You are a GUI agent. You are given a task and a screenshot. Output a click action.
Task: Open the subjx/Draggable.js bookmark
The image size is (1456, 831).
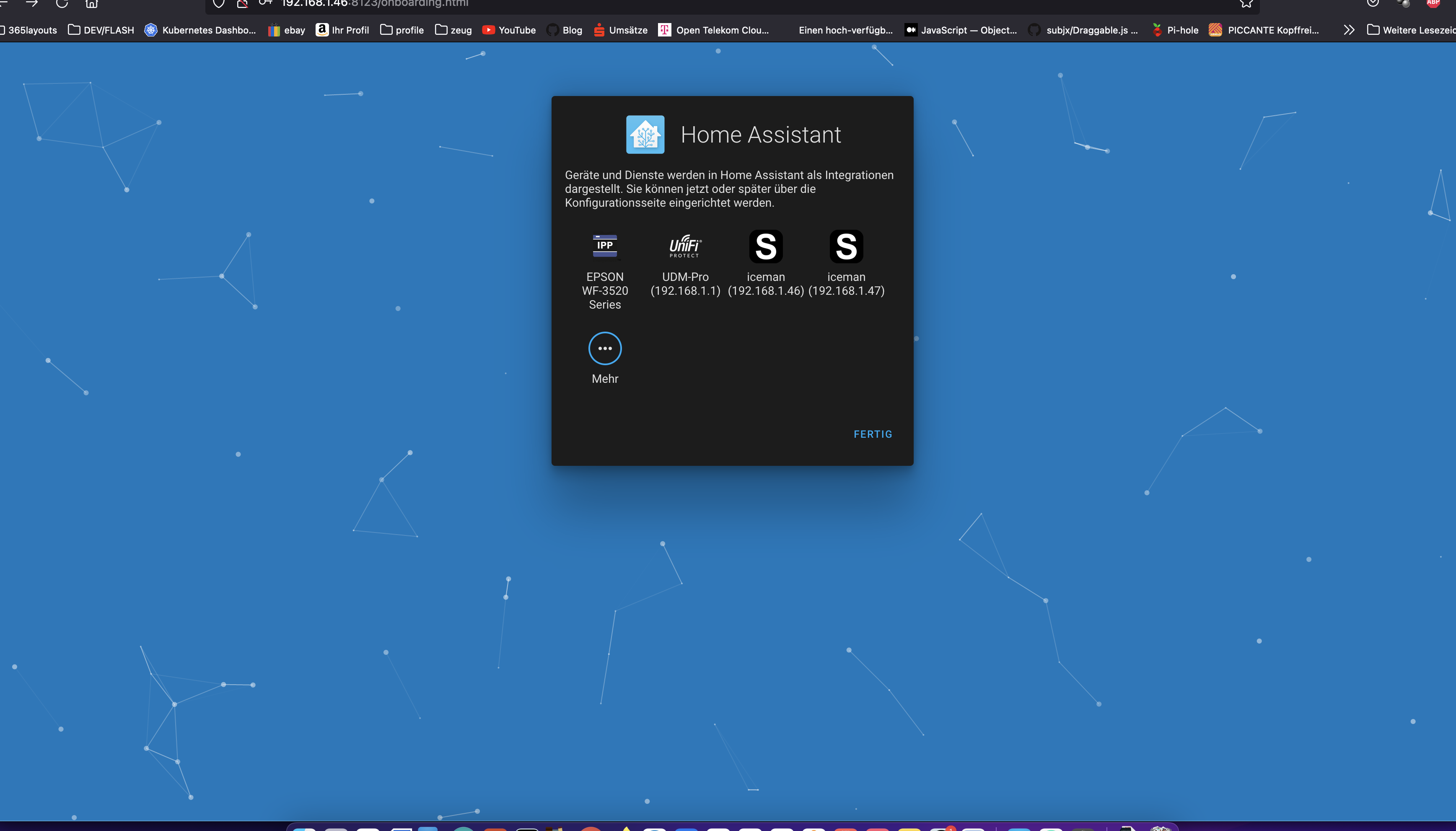[x=1083, y=30]
